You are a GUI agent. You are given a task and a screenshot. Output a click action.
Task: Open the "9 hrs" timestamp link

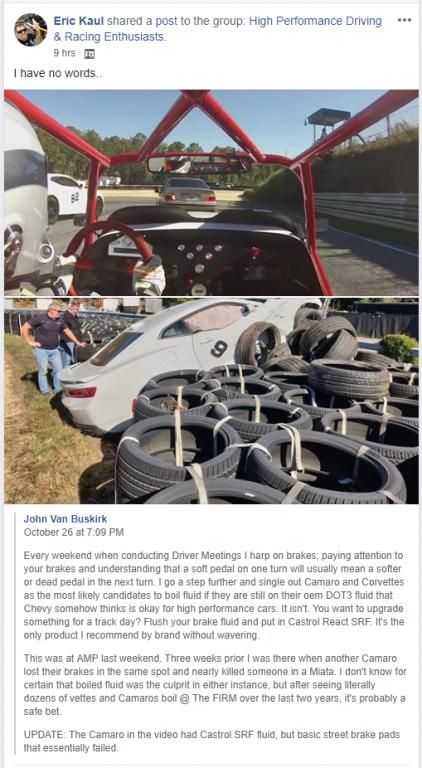tap(64, 53)
